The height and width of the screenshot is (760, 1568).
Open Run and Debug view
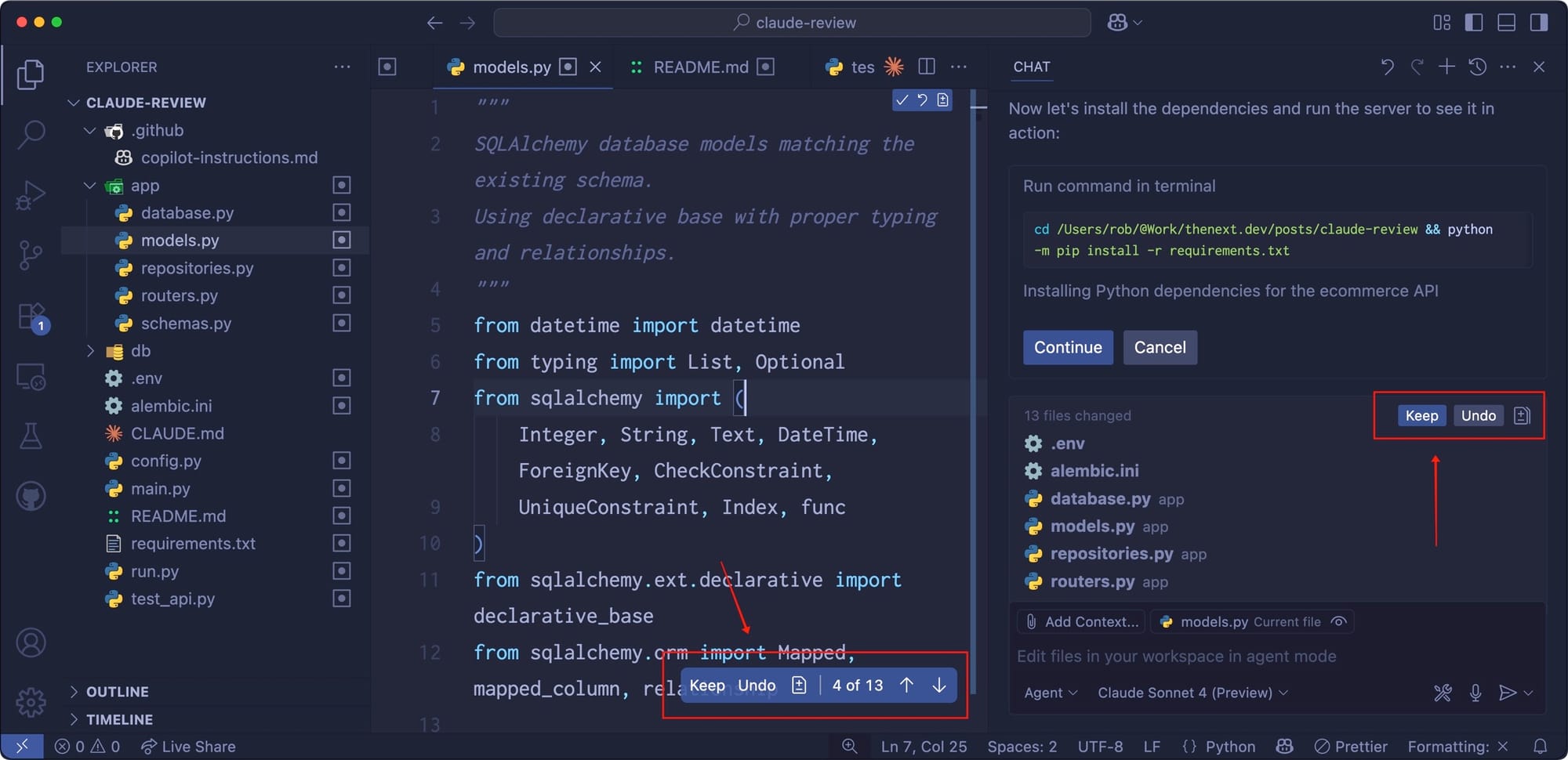(31, 195)
